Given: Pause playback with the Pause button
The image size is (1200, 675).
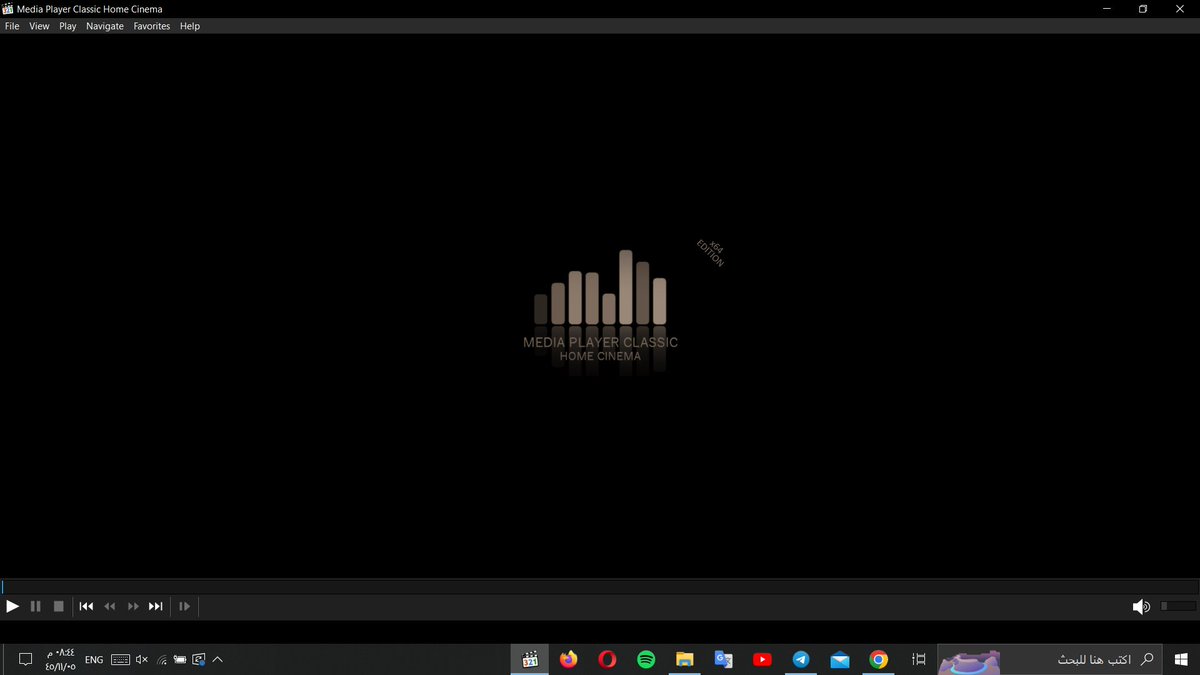Looking at the screenshot, I should point(35,606).
